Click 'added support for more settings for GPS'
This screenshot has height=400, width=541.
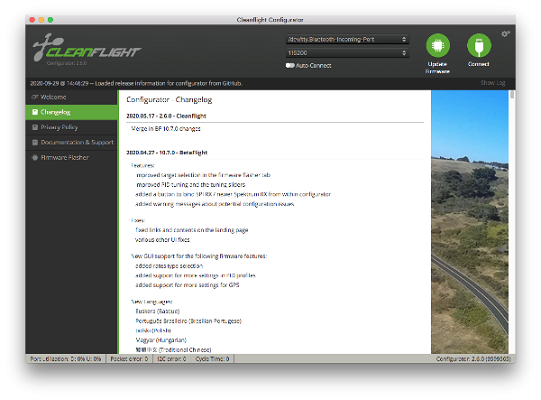187,285
